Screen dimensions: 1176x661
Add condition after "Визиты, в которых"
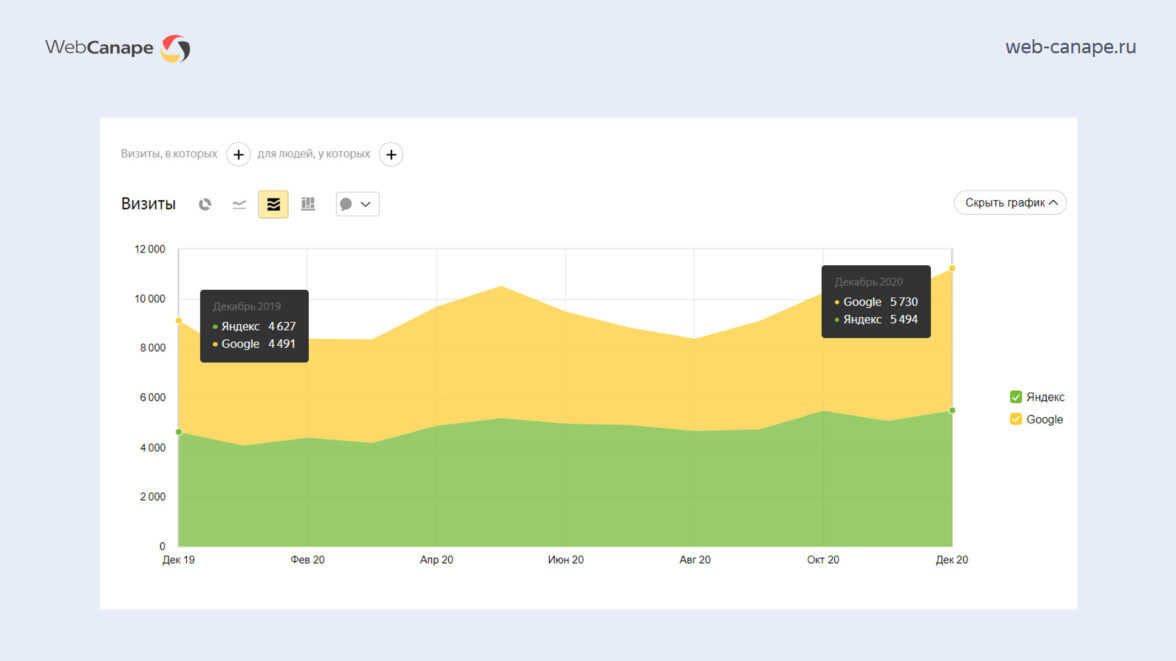tap(238, 154)
